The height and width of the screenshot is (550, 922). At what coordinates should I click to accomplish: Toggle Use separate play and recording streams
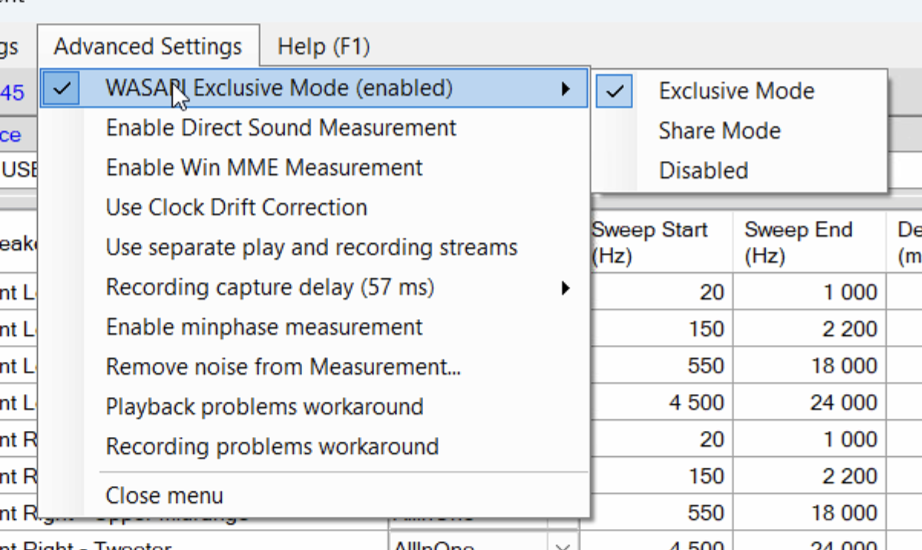(311, 248)
